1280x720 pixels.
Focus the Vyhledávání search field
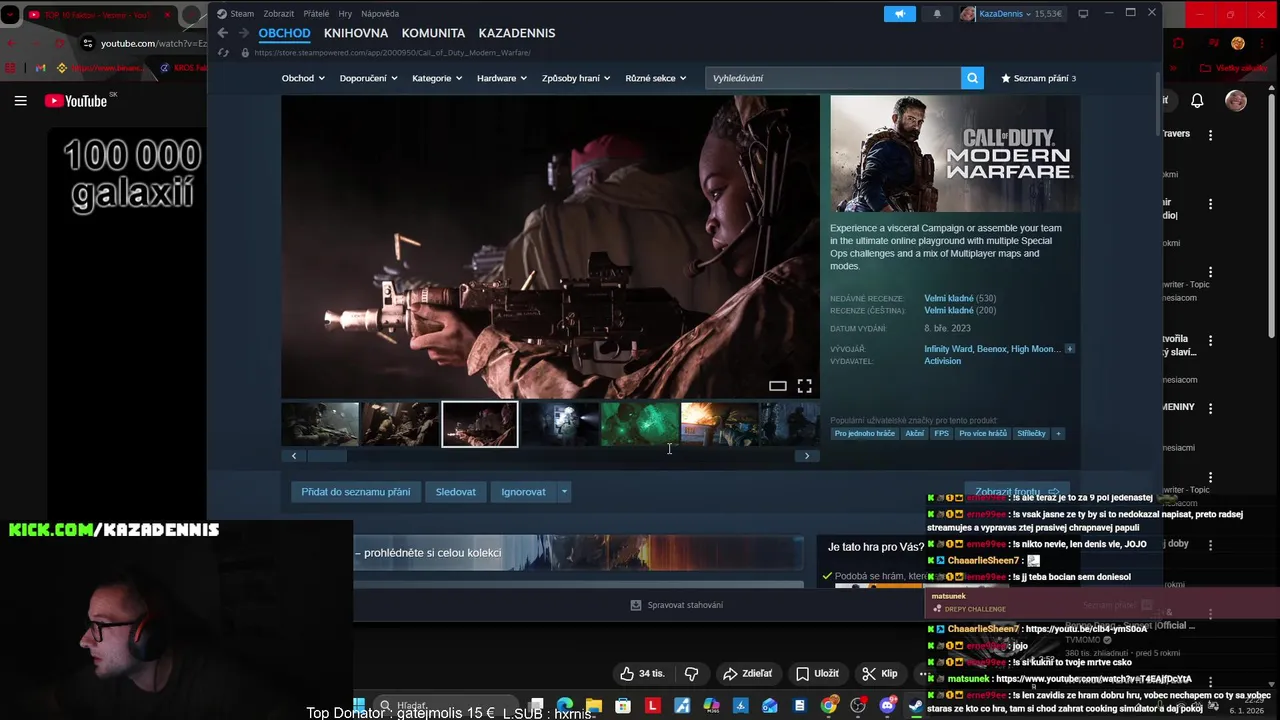833,78
